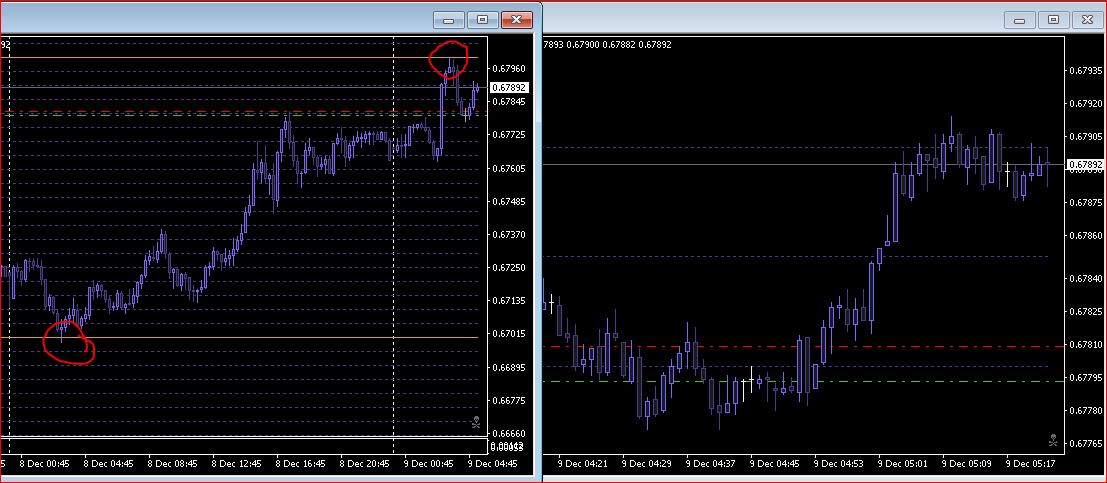Click price level 0.67135 on left axis
Screen dimensions: 1107x483
pos(508,300)
